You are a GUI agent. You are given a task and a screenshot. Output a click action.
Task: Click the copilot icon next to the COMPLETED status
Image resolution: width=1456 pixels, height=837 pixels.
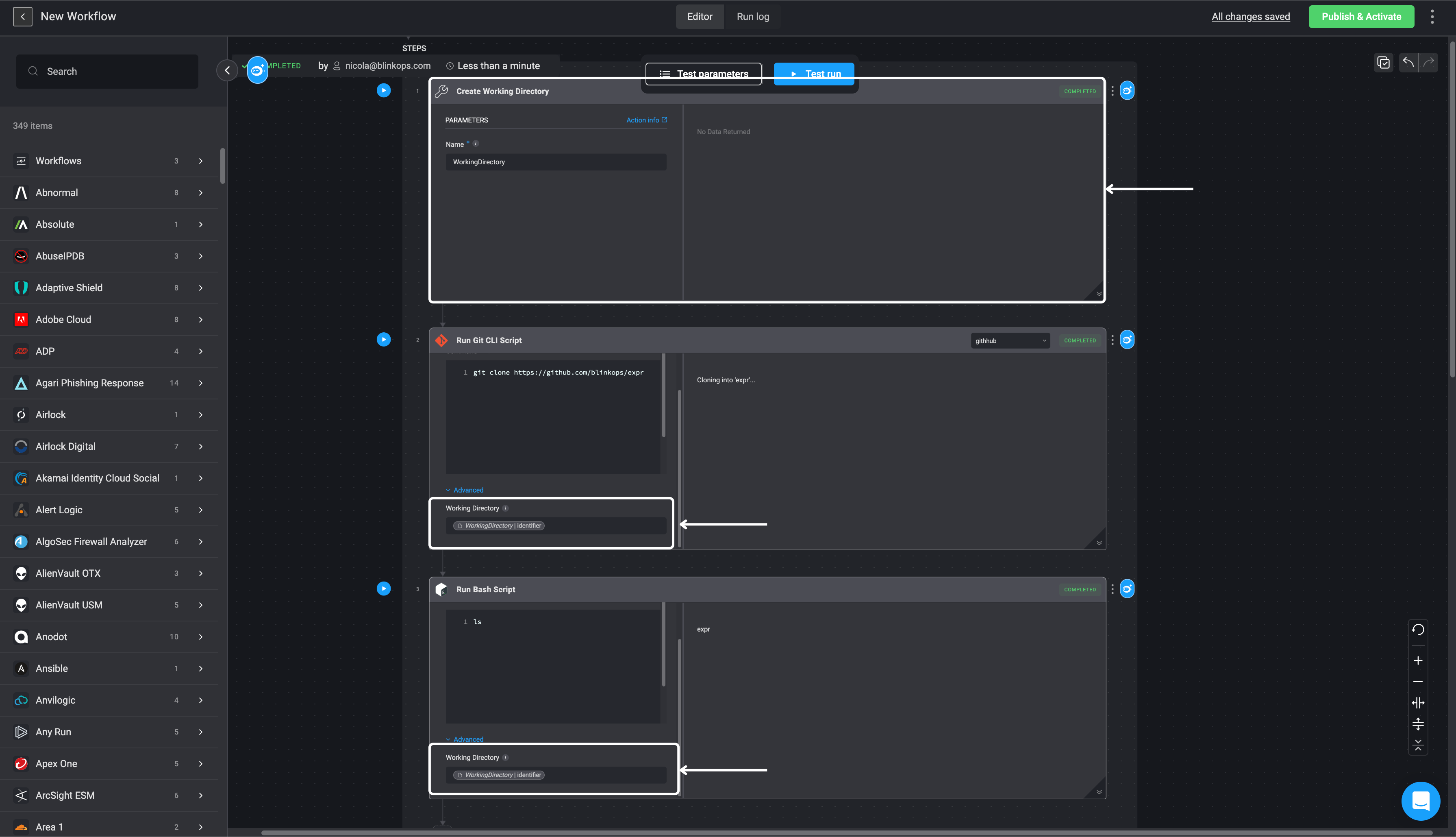[x=257, y=70]
